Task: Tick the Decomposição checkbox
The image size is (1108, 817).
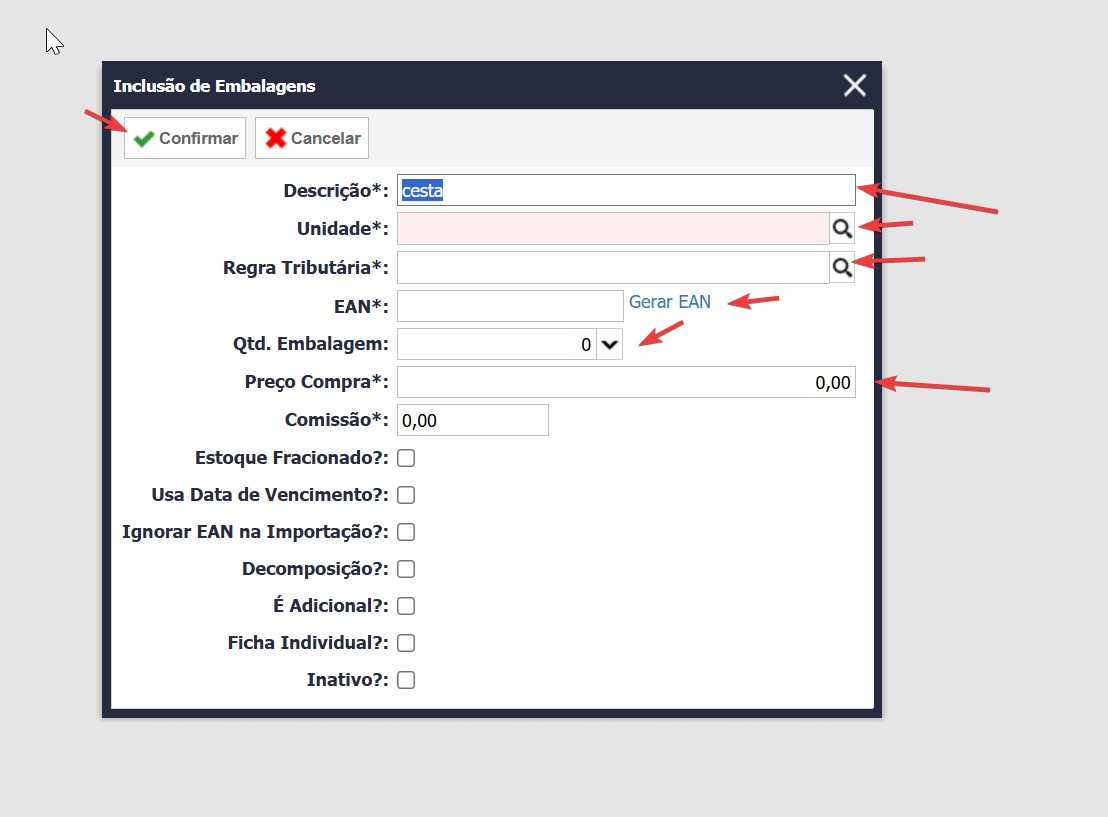Action: [406, 569]
